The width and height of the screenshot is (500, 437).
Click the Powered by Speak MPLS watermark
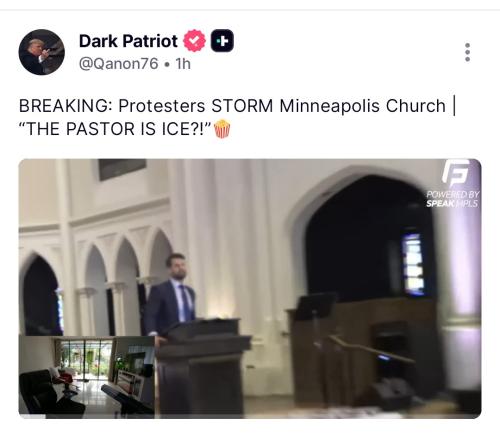click(x=452, y=199)
